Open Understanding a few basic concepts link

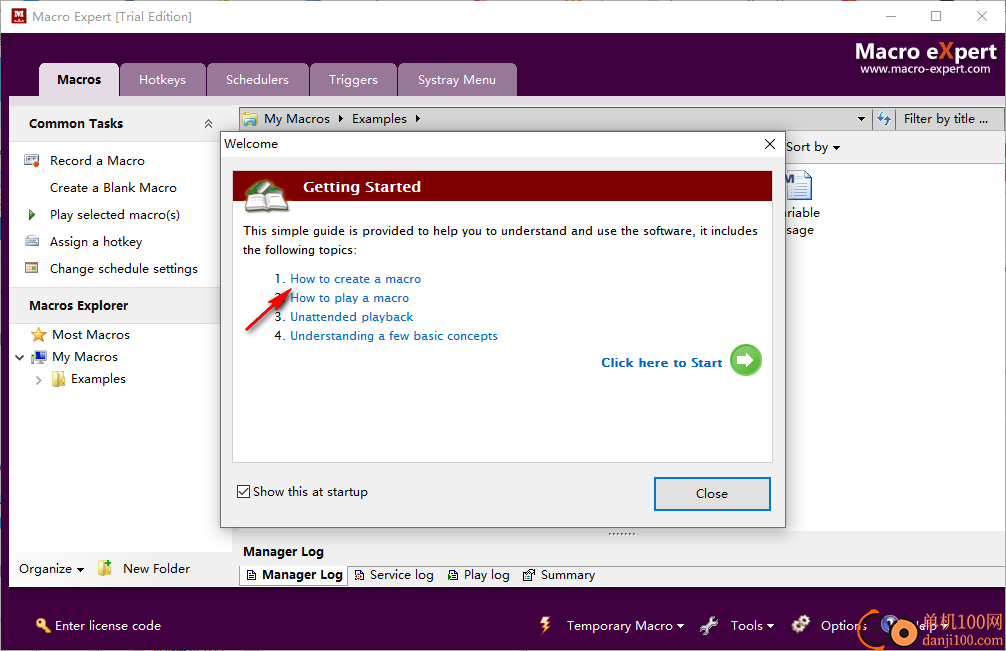(x=394, y=336)
